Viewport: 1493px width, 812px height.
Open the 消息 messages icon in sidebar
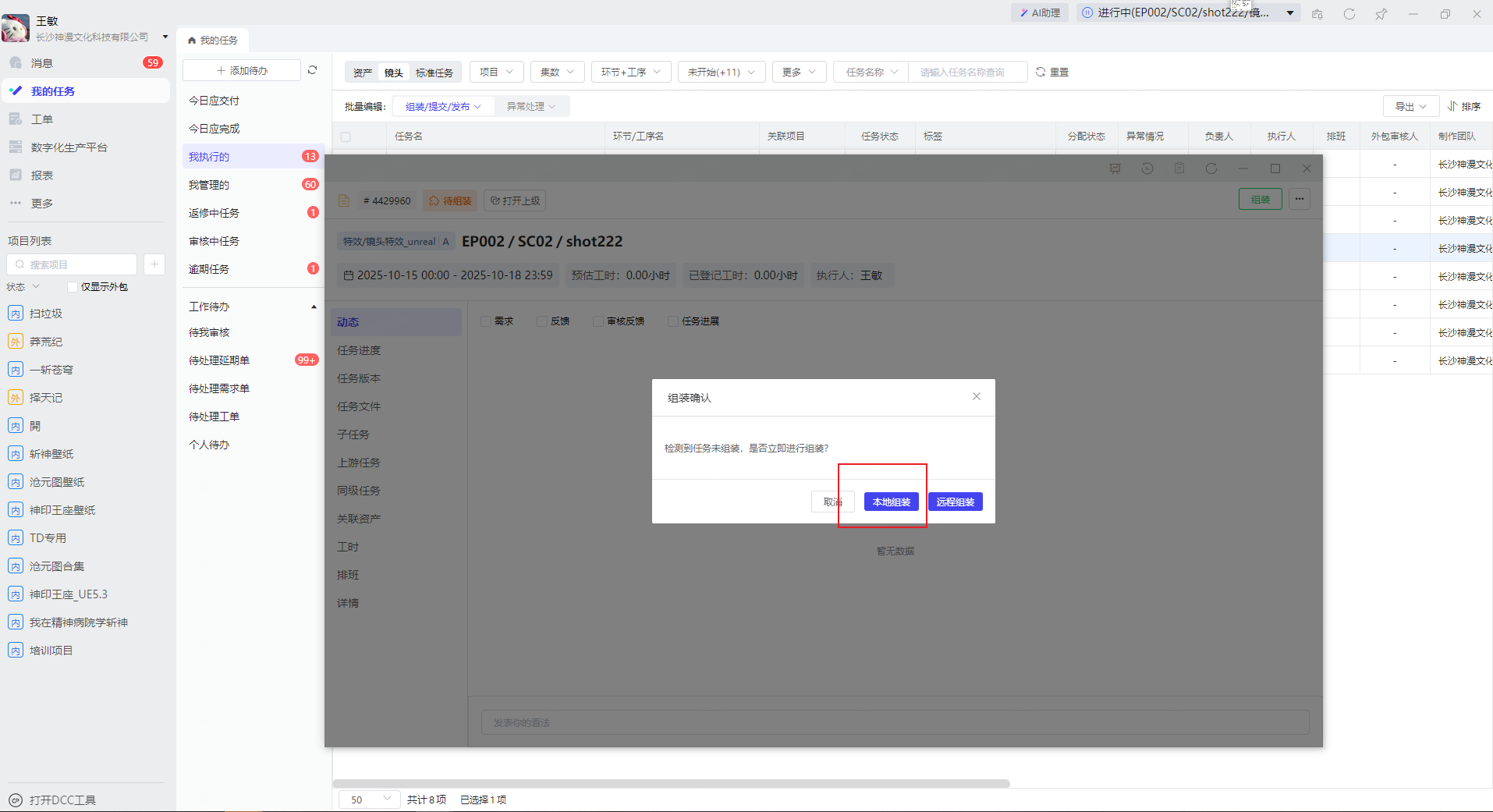16,63
